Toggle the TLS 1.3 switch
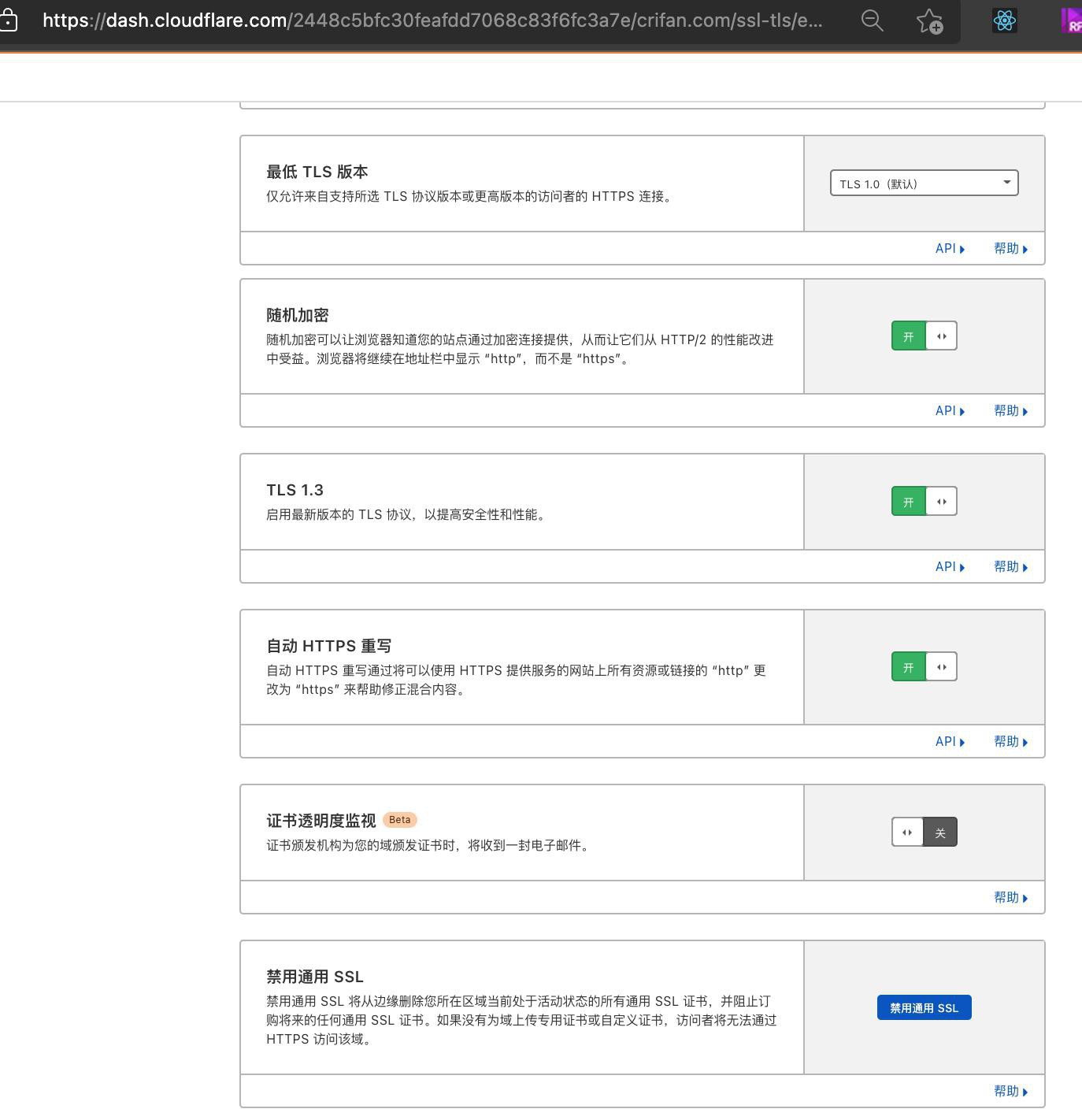This screenshot has width=1082, height=1120. tap(924, 502)
